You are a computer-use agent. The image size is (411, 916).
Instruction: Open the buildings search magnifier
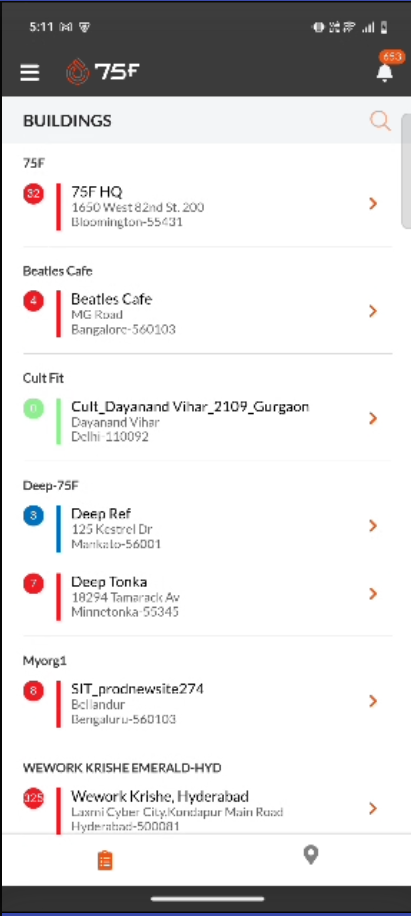[380, 121]
